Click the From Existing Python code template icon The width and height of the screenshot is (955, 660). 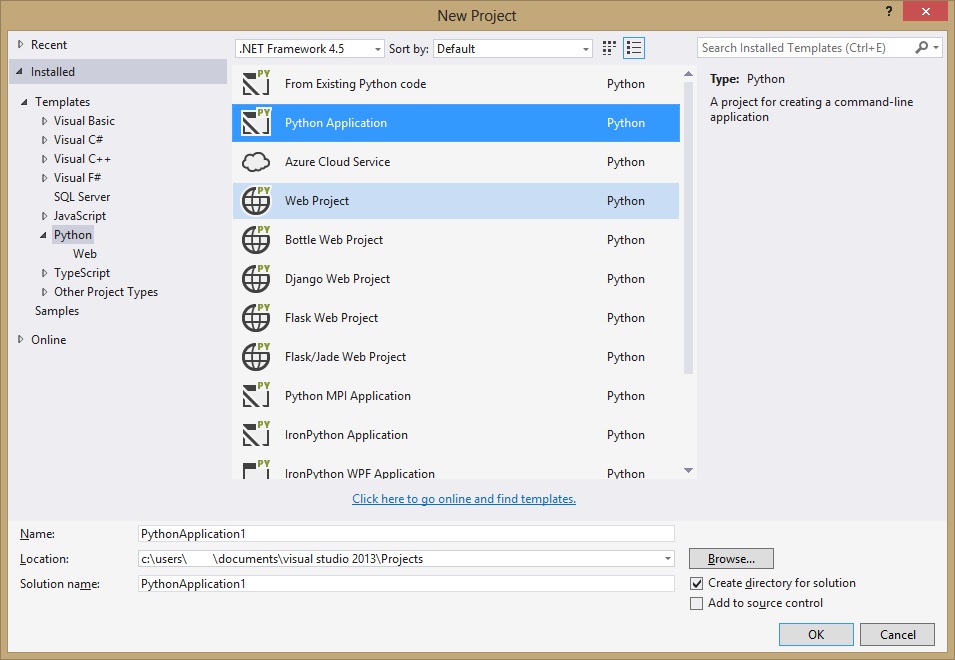(256, 83)
